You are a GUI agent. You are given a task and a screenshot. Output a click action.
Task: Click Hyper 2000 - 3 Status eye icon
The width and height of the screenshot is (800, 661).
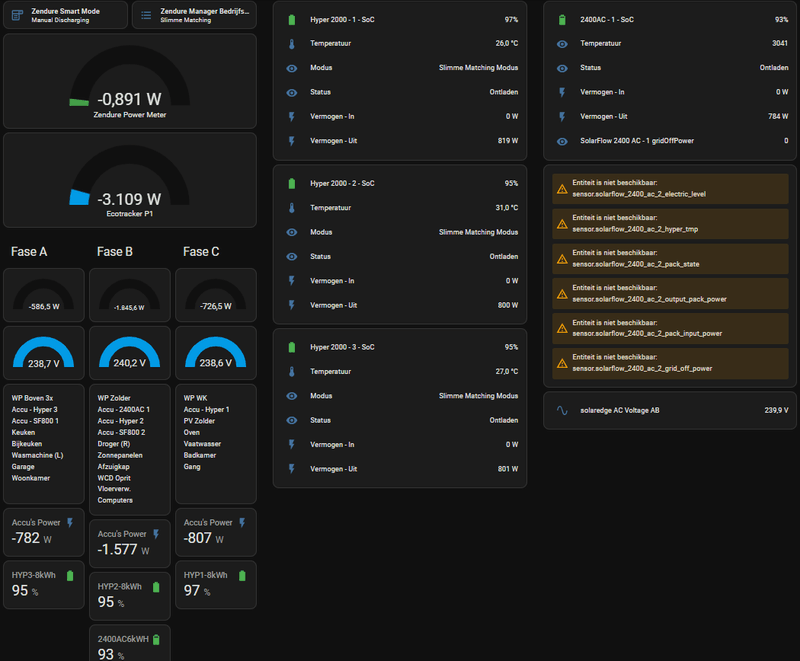tap(292, 421)
